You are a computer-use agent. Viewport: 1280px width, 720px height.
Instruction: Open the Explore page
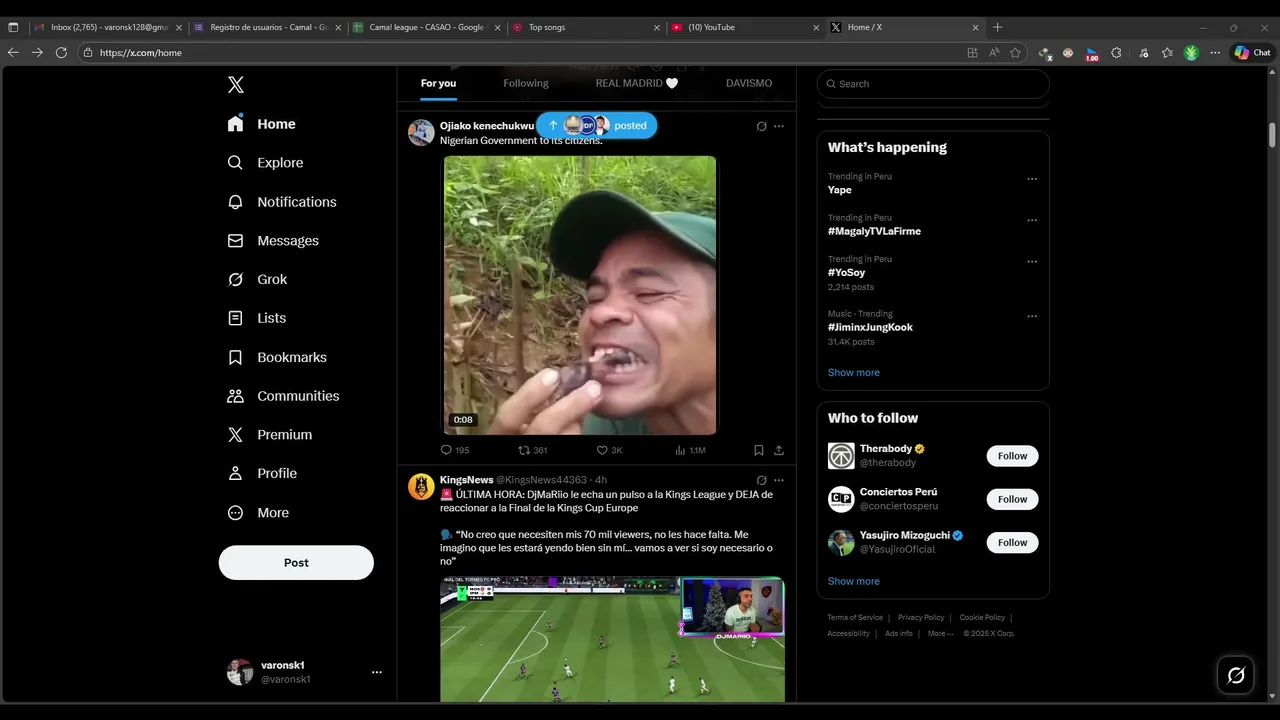[266, 163]
